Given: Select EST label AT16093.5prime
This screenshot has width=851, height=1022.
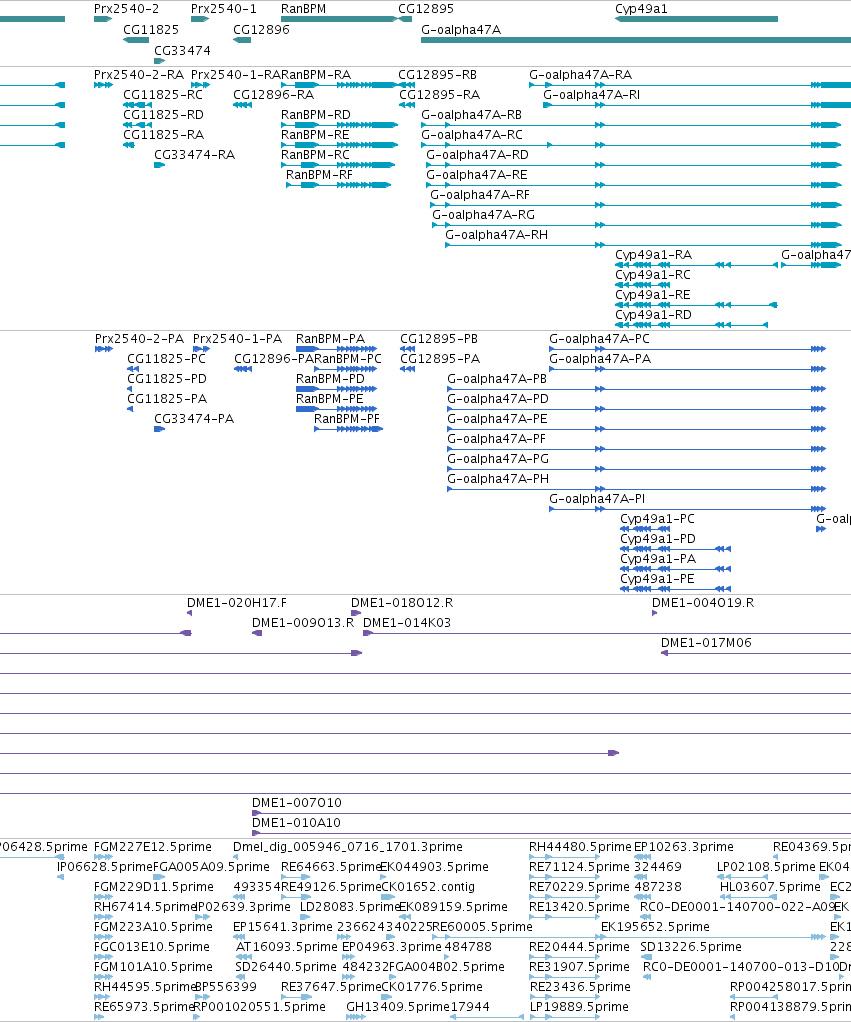Looking at the screenshot, I should click(x=287, y=947).
